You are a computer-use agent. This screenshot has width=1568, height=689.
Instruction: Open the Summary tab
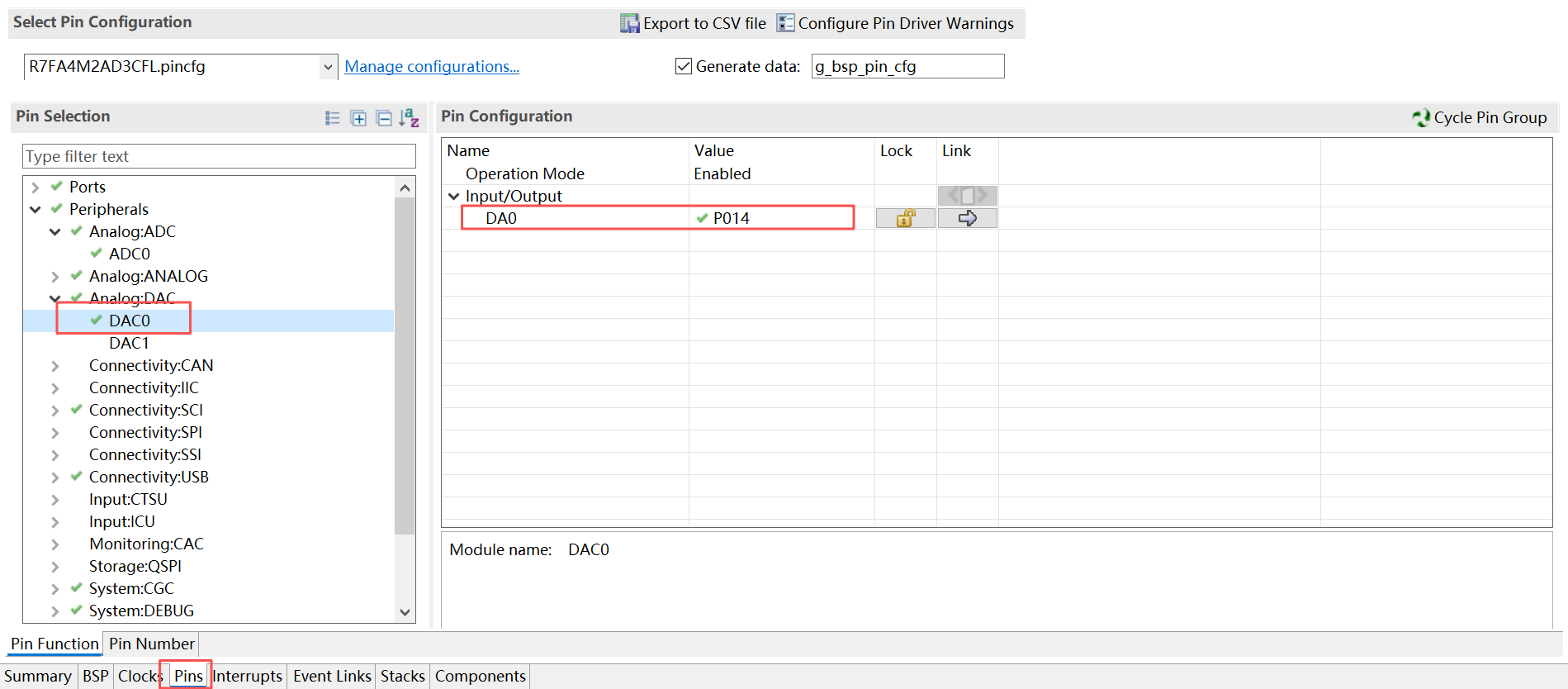tap(38, 676)
